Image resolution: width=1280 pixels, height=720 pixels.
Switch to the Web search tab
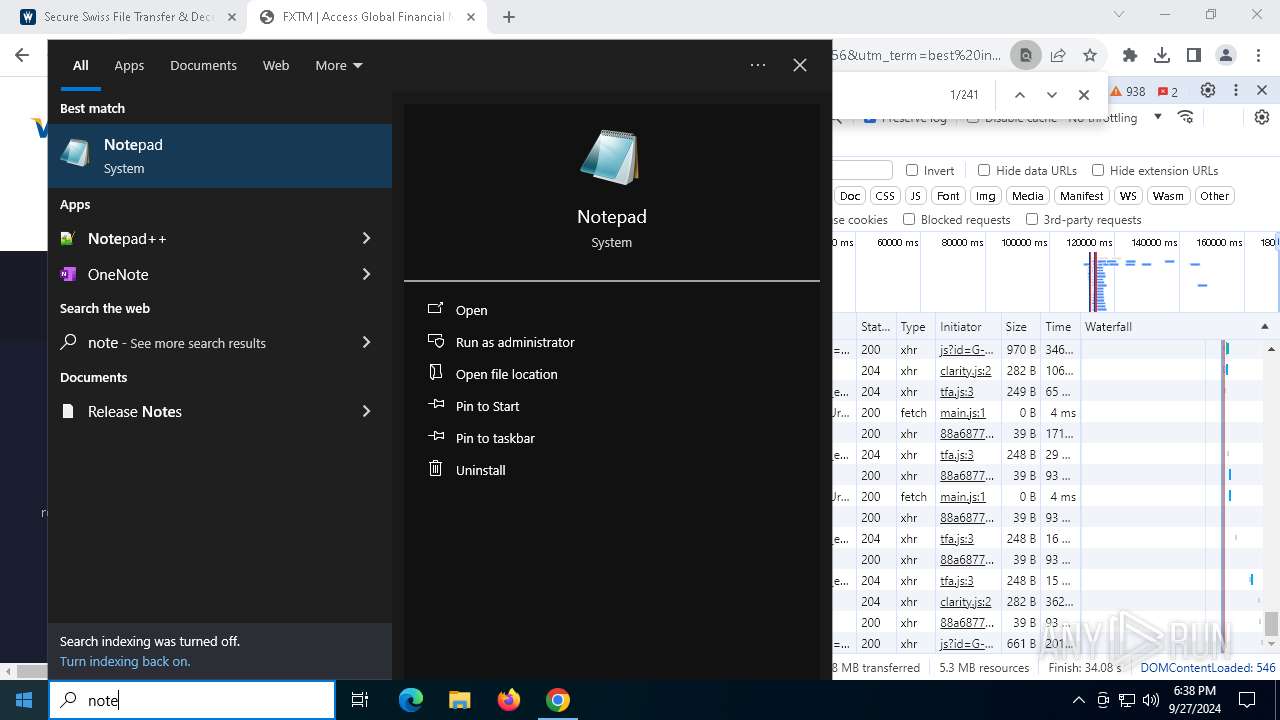276,65
